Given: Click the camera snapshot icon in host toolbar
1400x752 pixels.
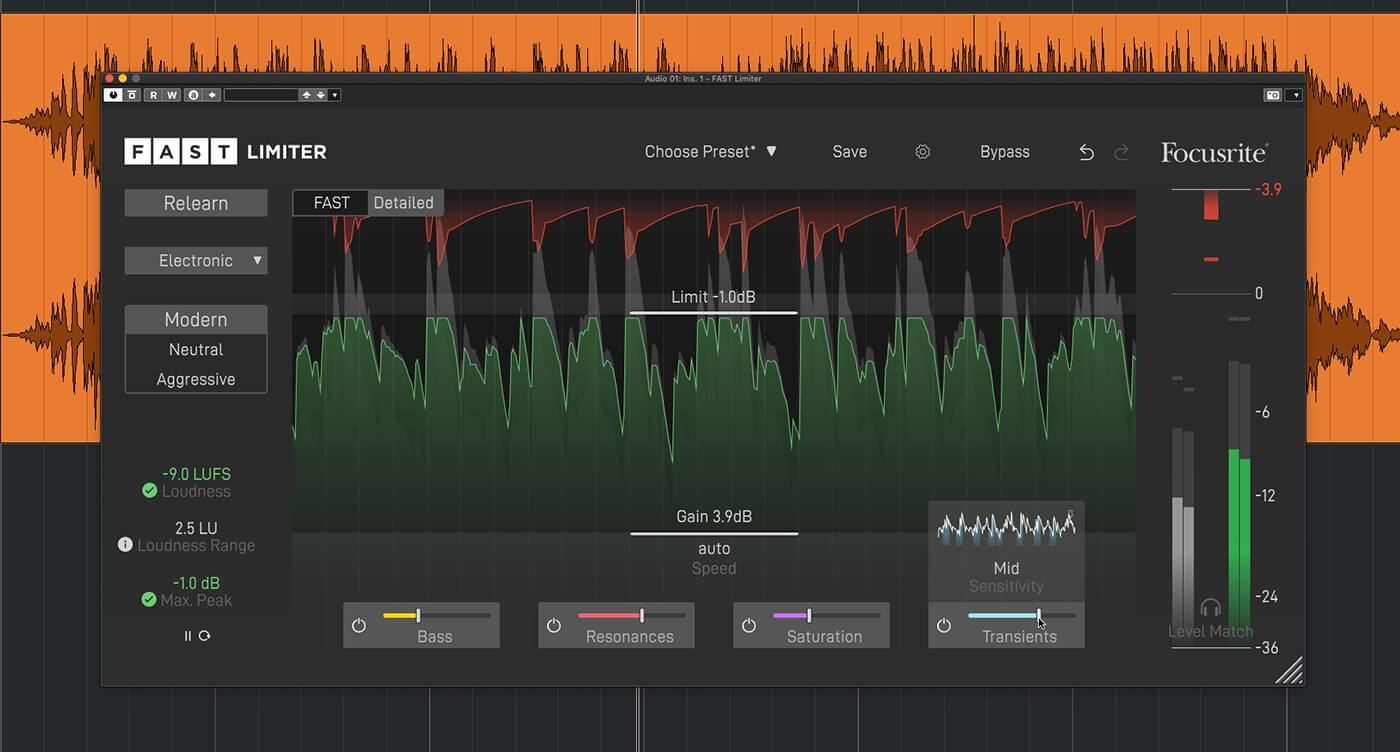Looking at the screenshot, I should tap(1273, 95).
